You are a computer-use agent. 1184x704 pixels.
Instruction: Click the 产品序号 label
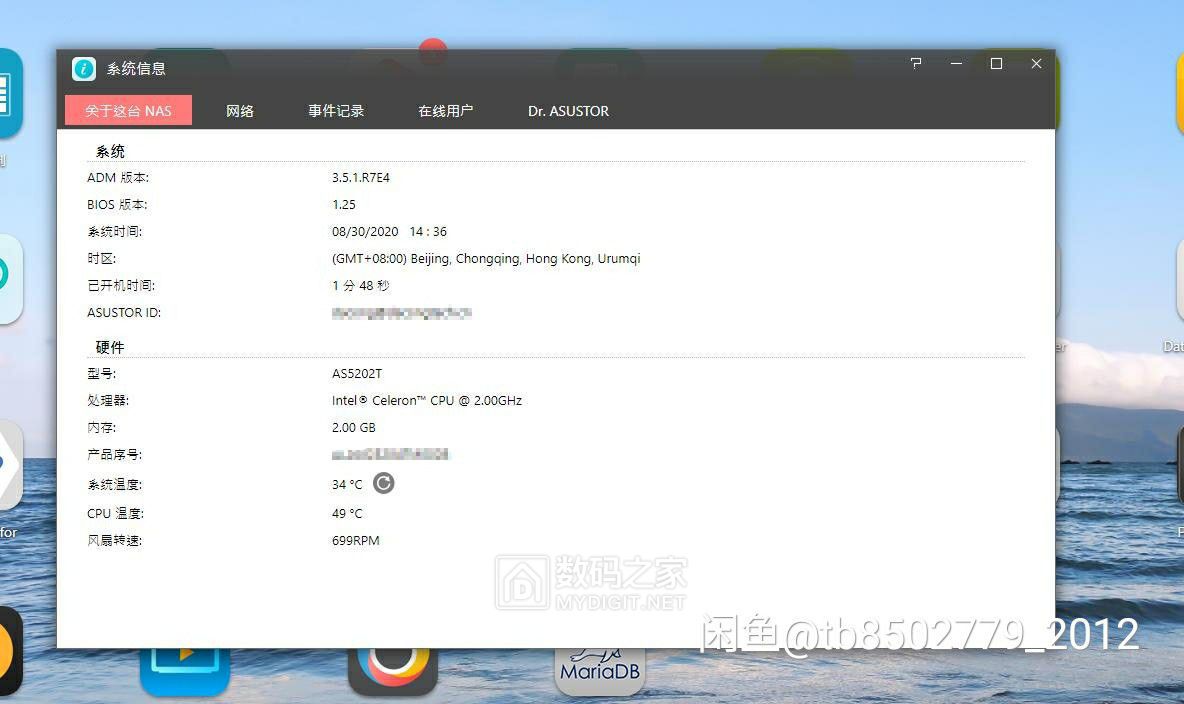pos(115,455)
